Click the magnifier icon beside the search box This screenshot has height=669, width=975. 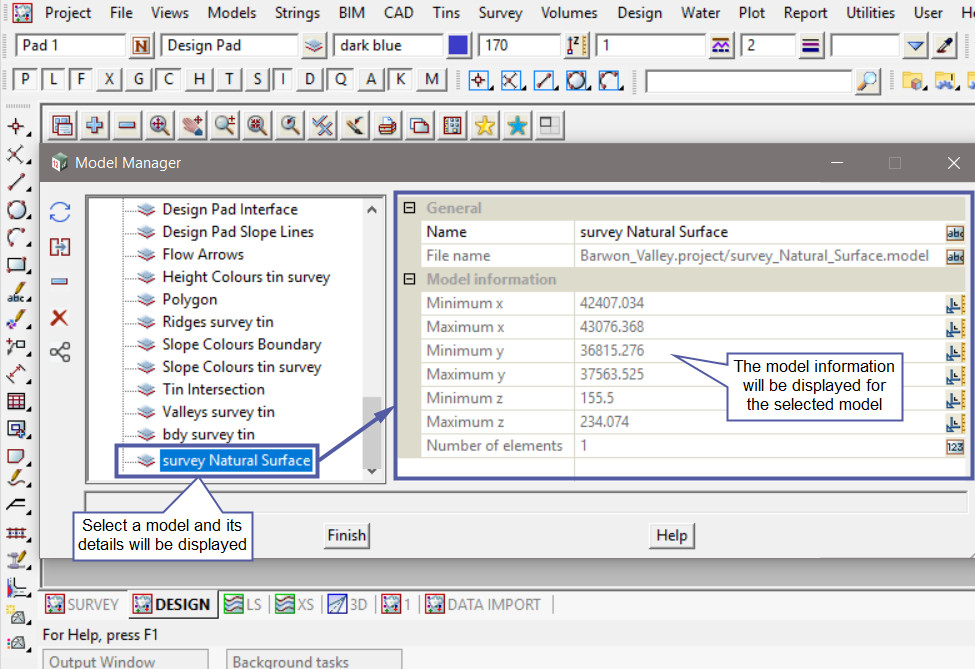868,81
